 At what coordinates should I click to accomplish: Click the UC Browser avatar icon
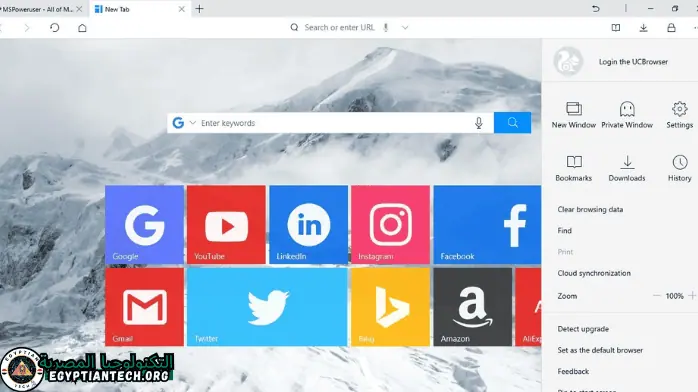568,62
